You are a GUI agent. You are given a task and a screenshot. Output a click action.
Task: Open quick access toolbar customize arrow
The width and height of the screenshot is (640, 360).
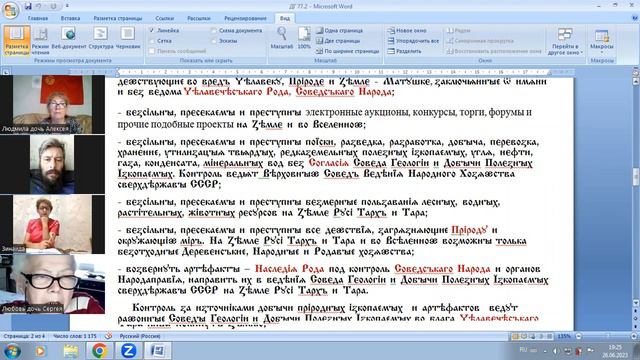(67, 6)
